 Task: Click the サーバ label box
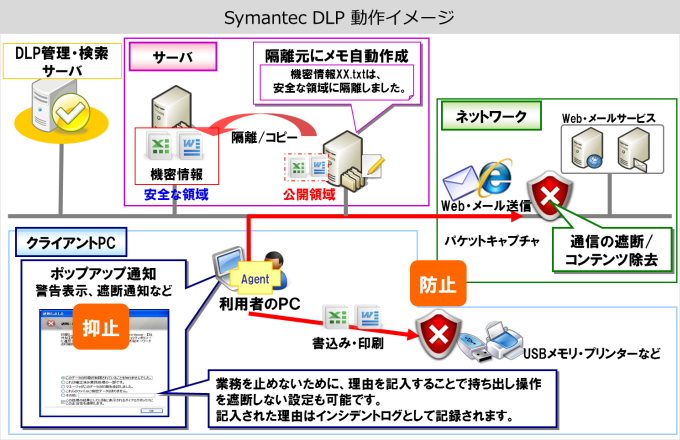click(173, 56)
